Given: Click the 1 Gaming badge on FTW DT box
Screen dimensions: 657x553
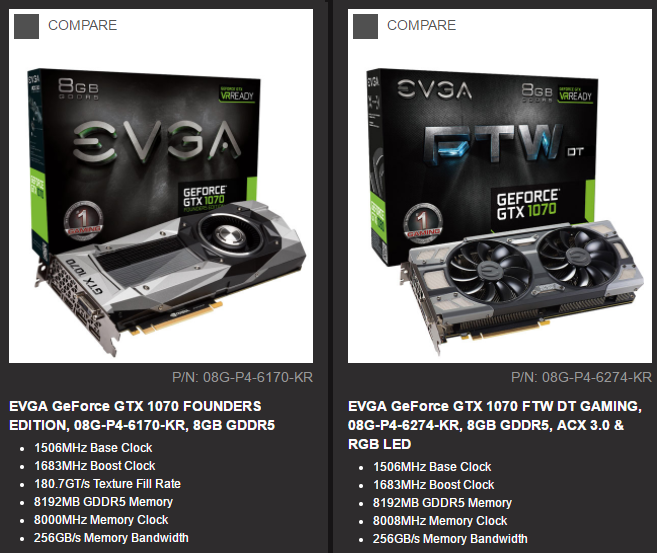Looking at the screenshot, I should point(423,223).
